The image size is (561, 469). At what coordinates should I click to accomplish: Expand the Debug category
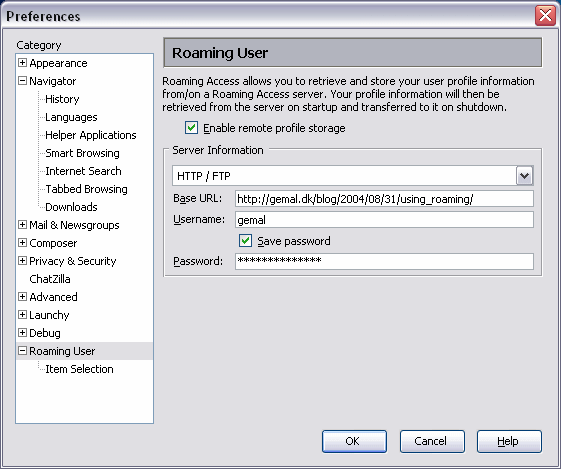coord(22,332)
